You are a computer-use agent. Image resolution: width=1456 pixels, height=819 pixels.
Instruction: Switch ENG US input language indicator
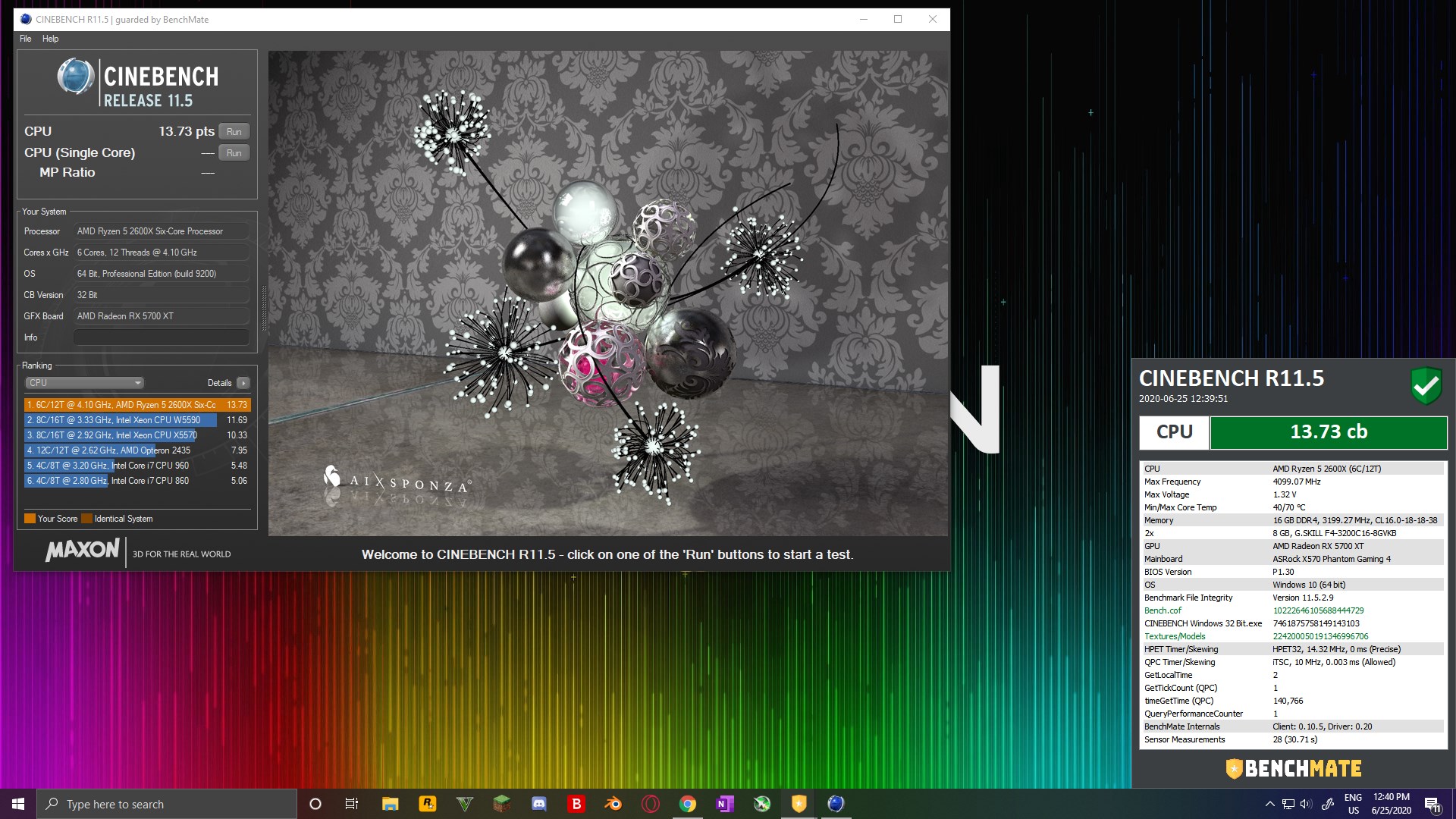point(1353,804)
